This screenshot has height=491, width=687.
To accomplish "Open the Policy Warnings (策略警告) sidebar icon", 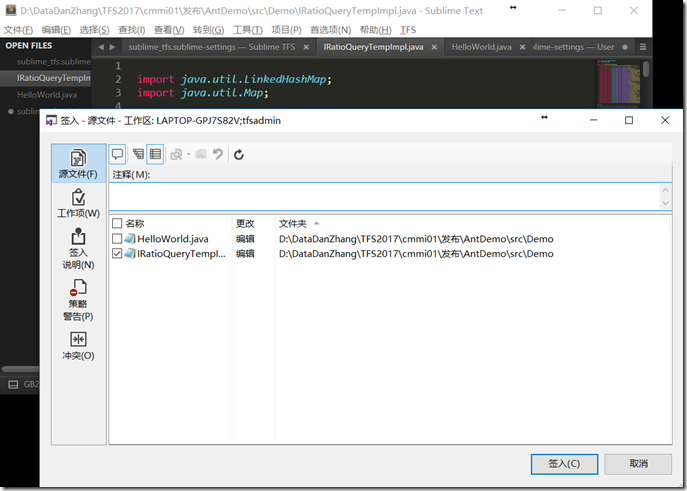I will 78,300.
